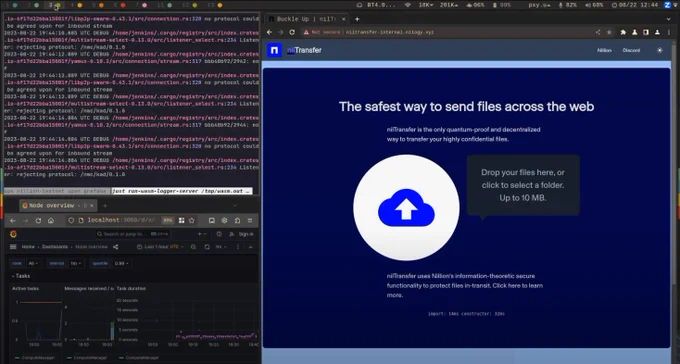
Task: Go forward in the nilTransfer browser window
Action: [x=281, y=32]
